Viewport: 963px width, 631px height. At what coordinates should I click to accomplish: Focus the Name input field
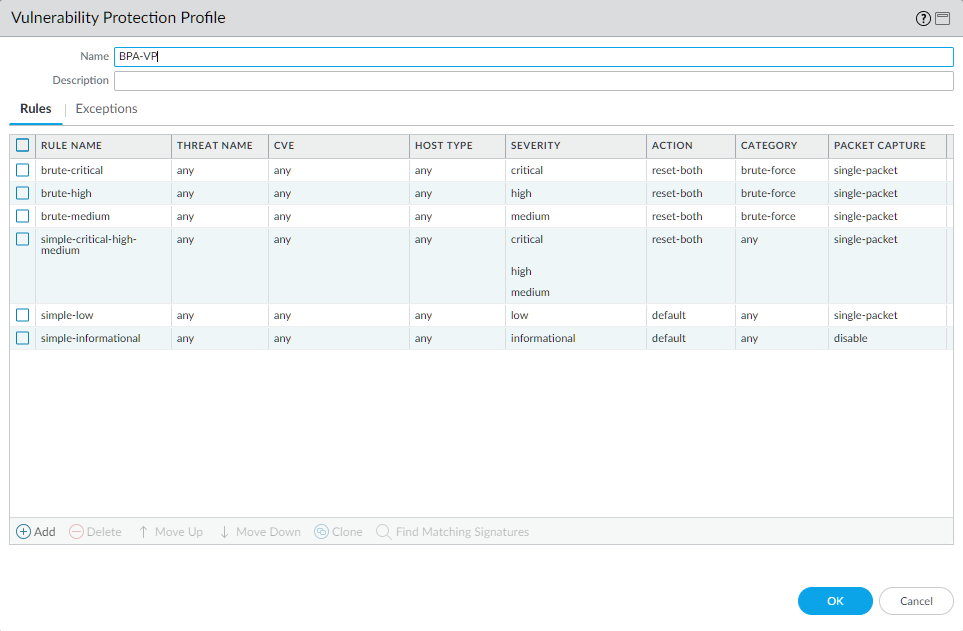[x=534, y=57]
